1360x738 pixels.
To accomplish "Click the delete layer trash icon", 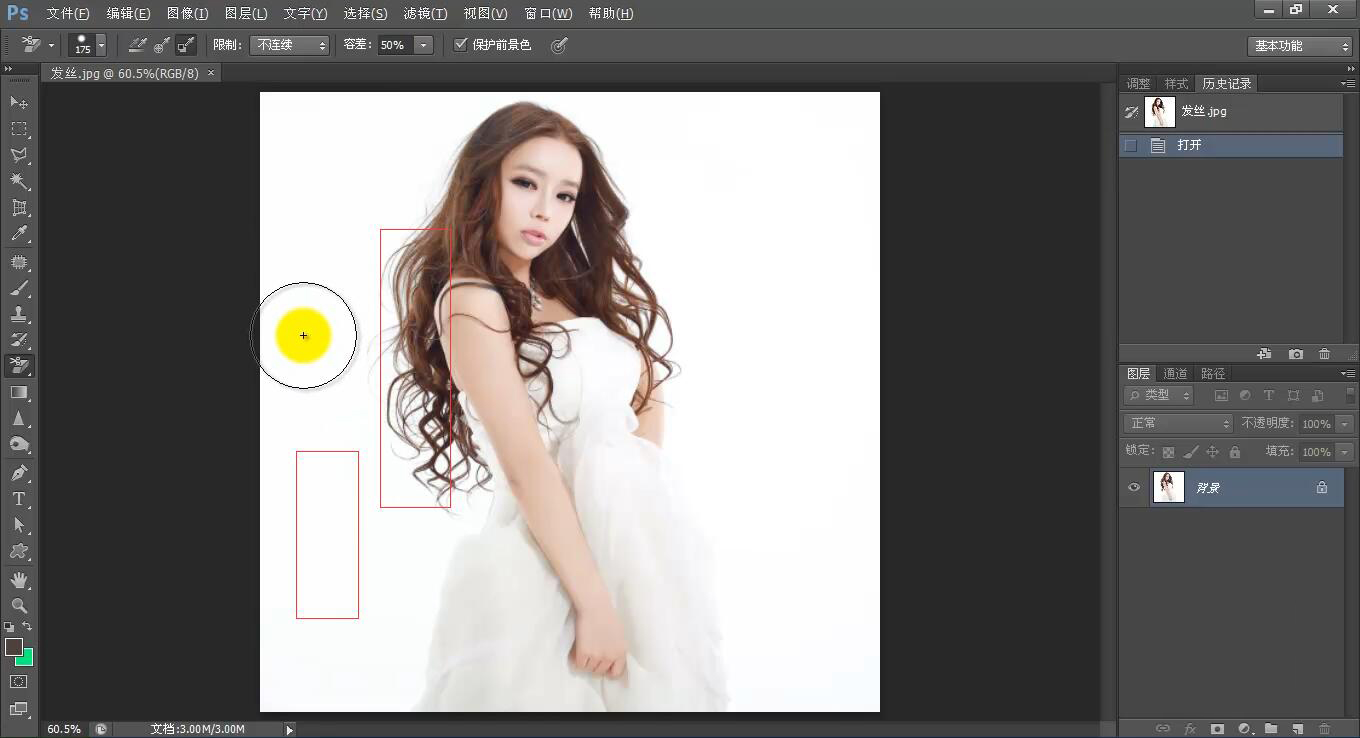I will pyautogui.click(x=1324, y=729).
